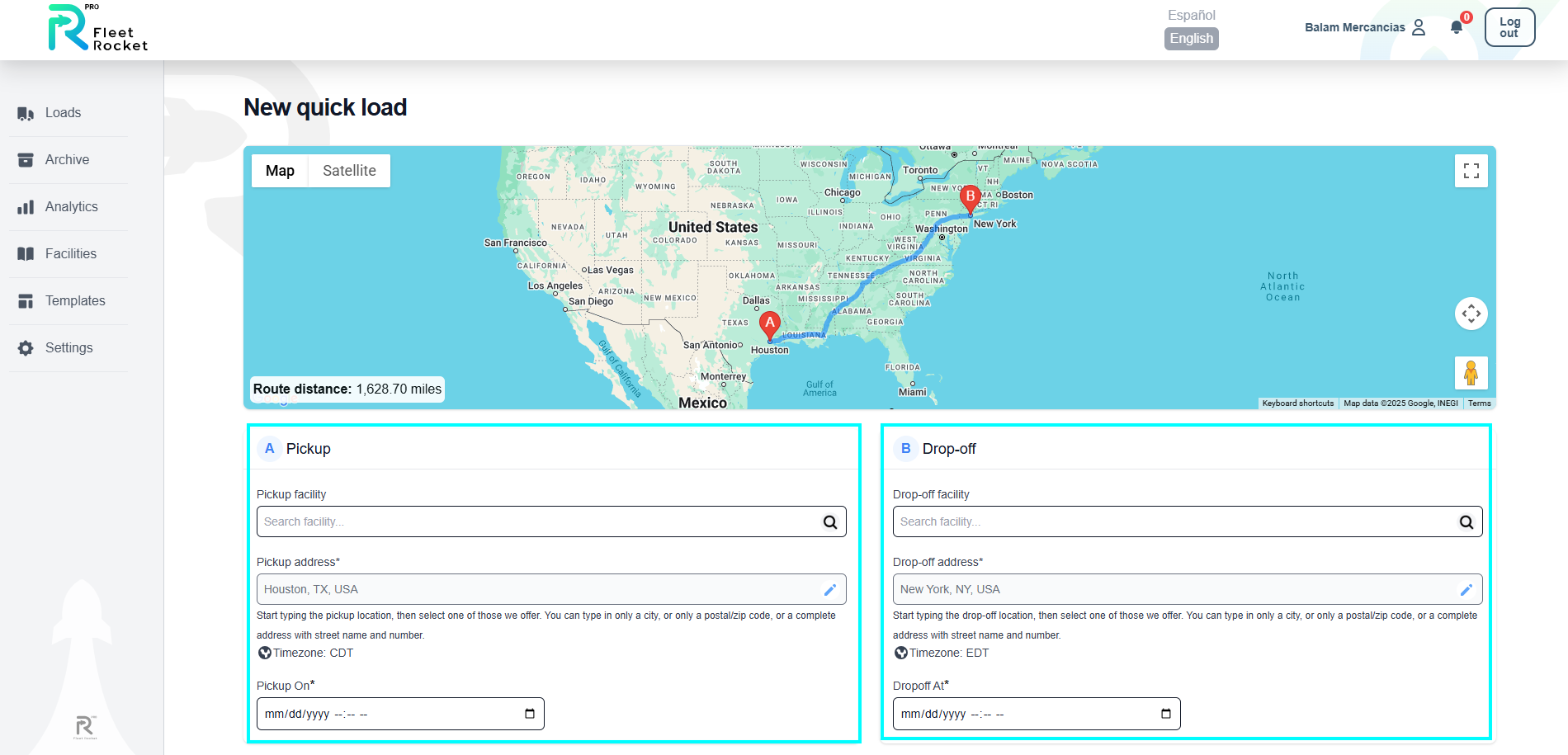The image size is (1568, 755).
Task: Focus the Drop-off facility search field
Action: (x=1188, y=522)
